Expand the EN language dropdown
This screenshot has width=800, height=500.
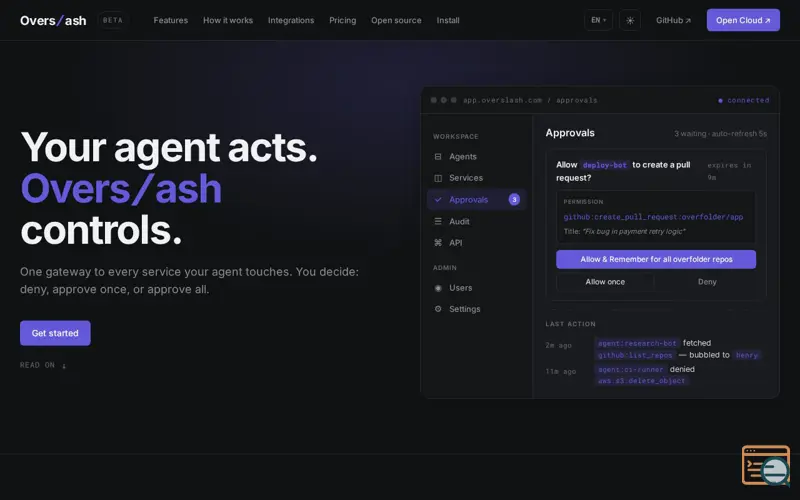click(x=598, y=20)
